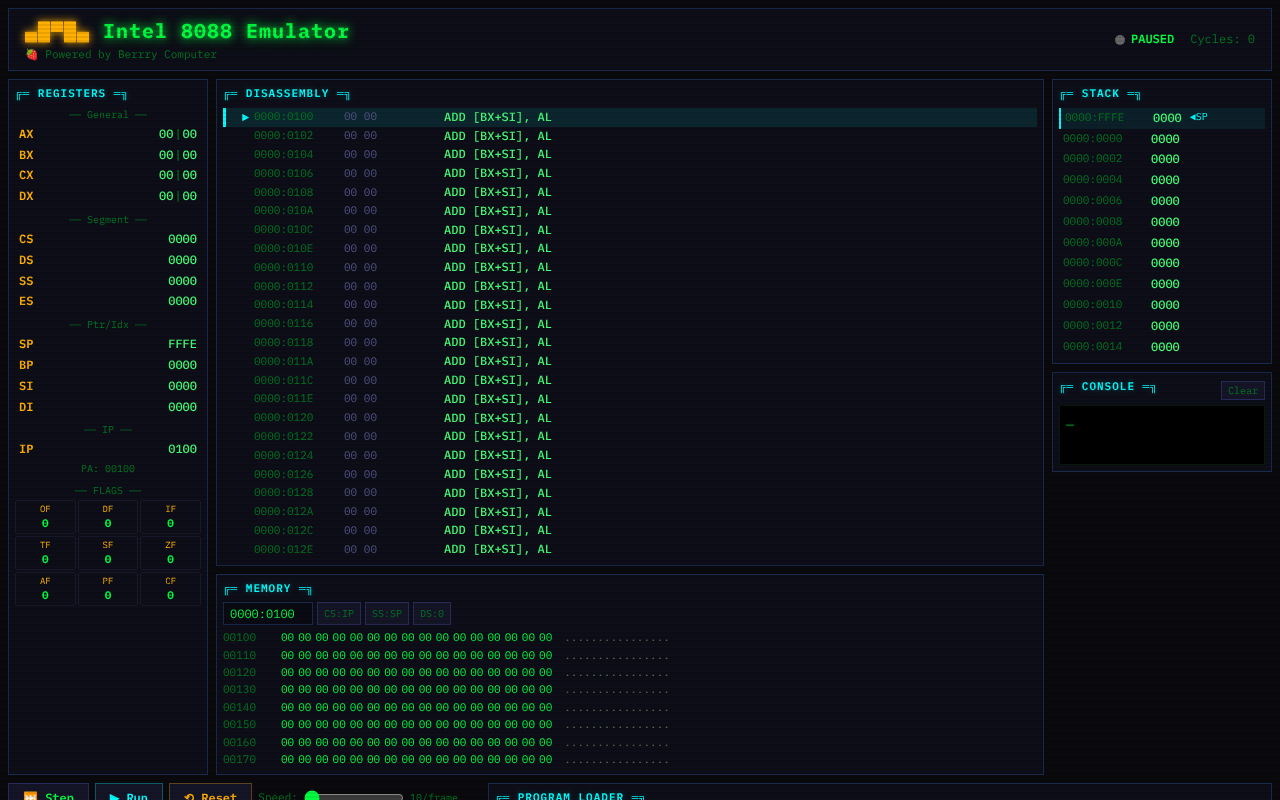Screen dimensions: 1280x800
Task: Click the TF flag cell
Action: coord(45,553)
